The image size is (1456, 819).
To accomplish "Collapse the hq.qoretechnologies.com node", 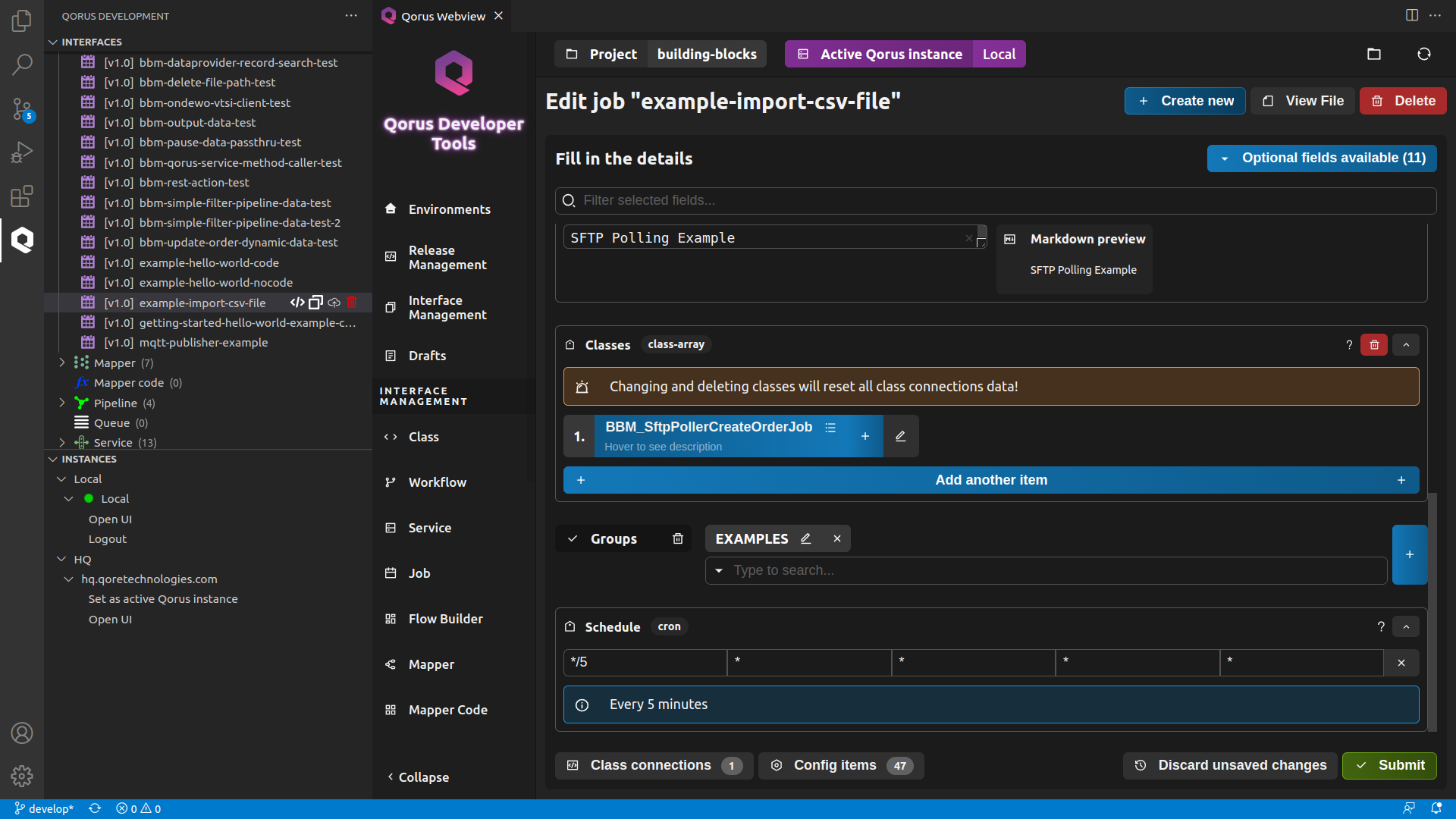I will (69, 579).
